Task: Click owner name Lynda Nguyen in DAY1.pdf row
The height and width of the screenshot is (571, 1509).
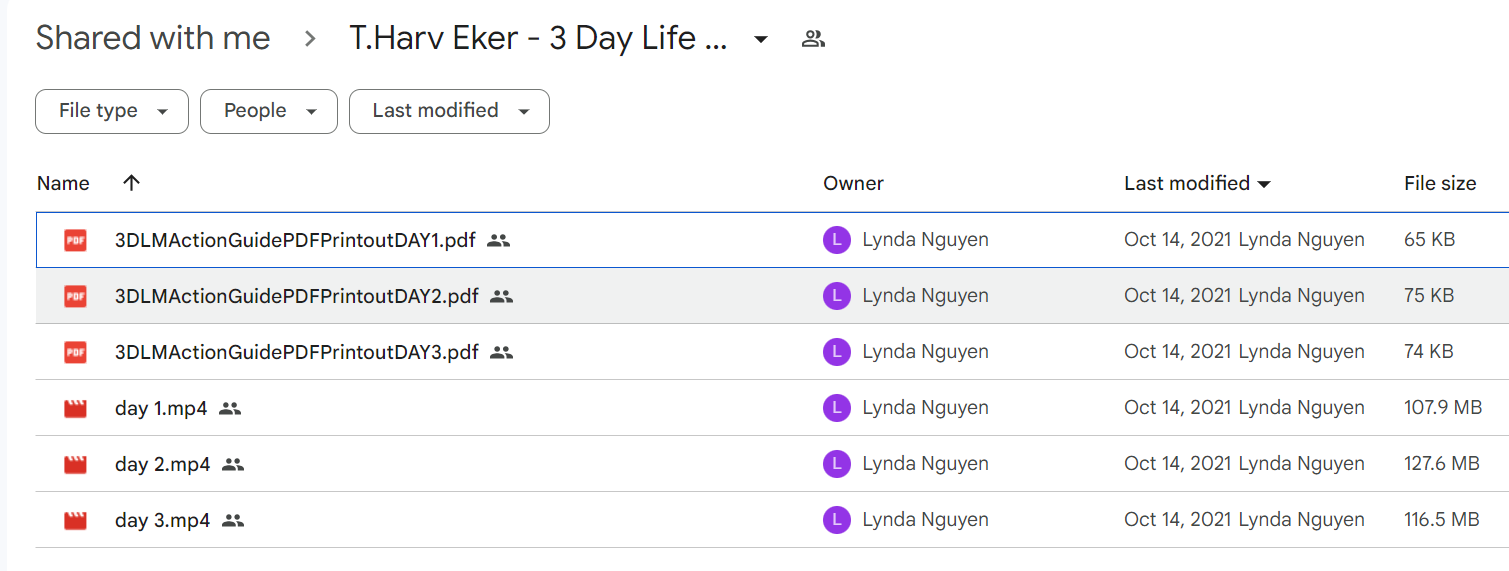Action: click(x=925, y=240)
